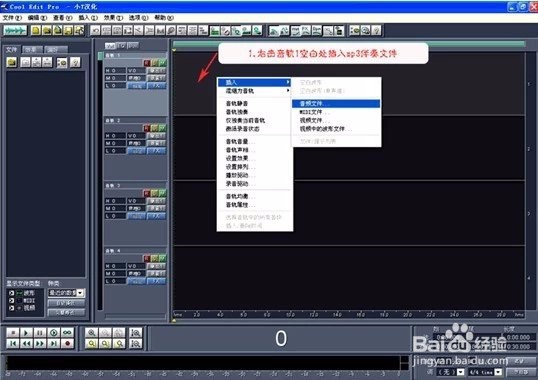Screen dimensions: 538x380
Task: Pause playback with the pause button
Action: tap(40, 333)
